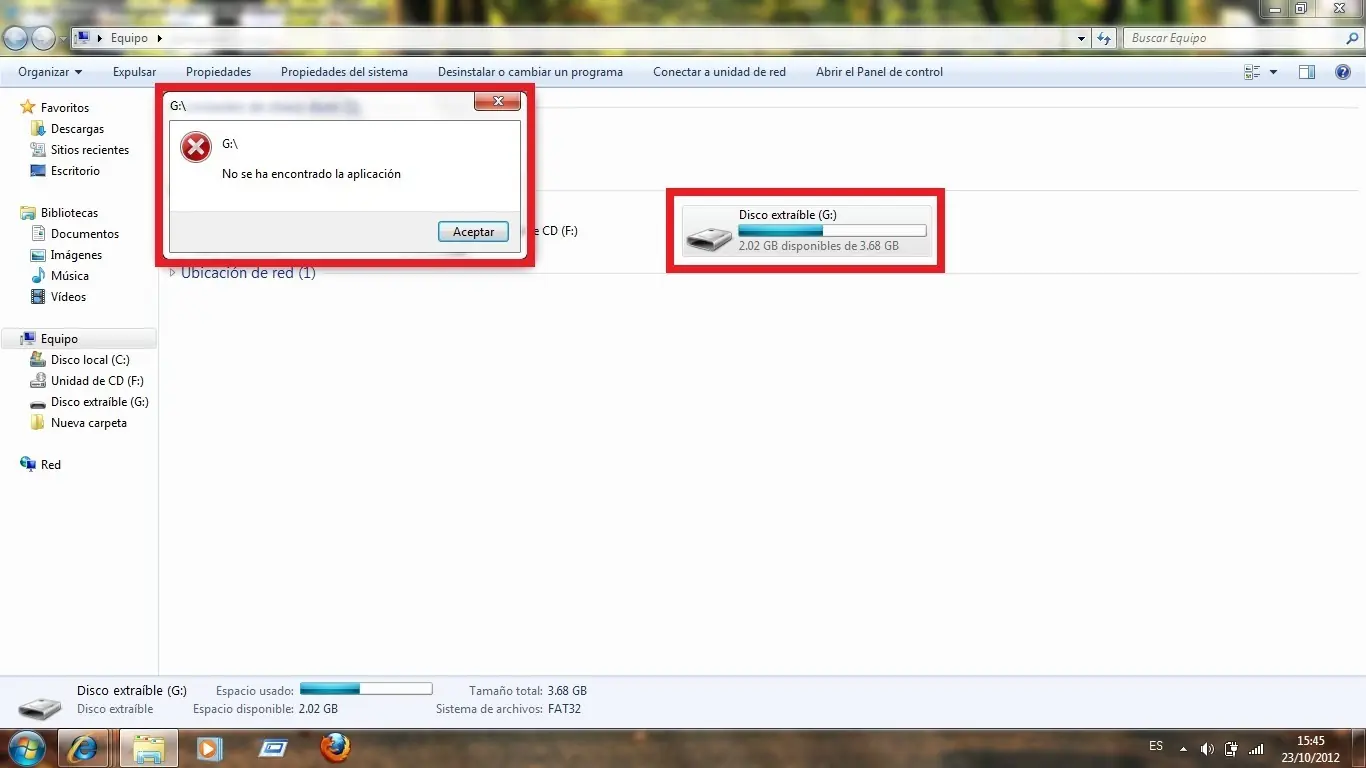Open the view options dropdown arrow
1366x768 pixels.
1273,72
